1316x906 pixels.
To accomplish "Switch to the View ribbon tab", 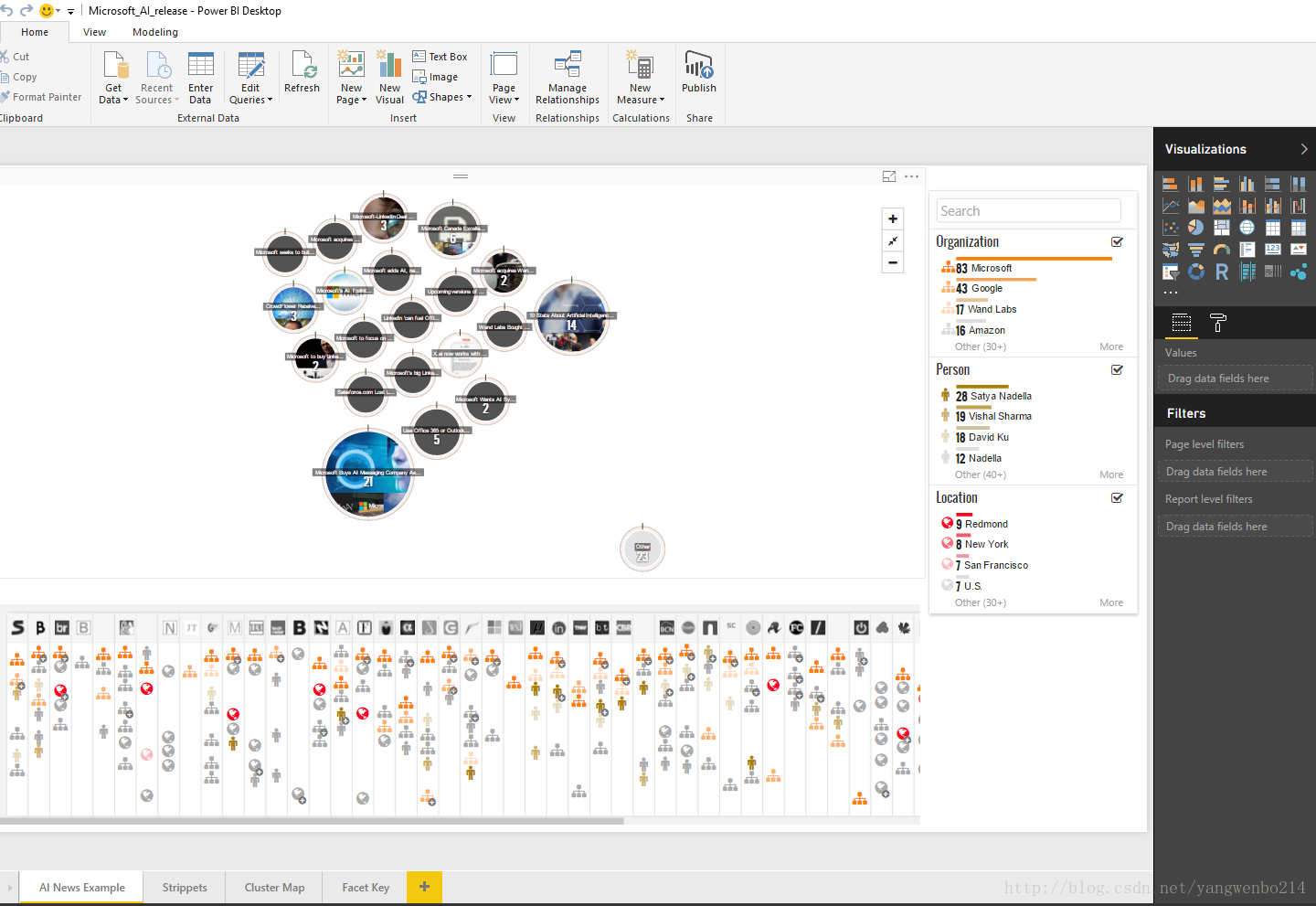I will click(x=94, y=32).
